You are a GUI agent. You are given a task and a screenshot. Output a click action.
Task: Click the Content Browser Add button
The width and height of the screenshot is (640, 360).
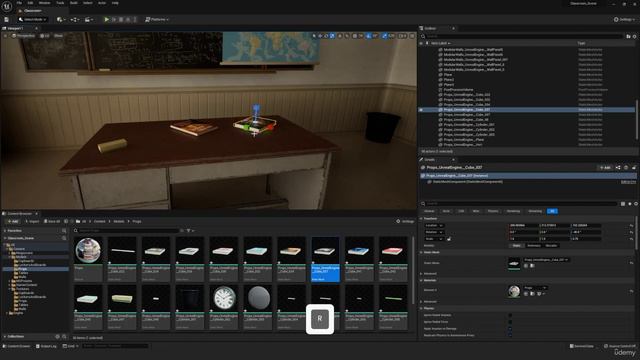pos(12,221)
